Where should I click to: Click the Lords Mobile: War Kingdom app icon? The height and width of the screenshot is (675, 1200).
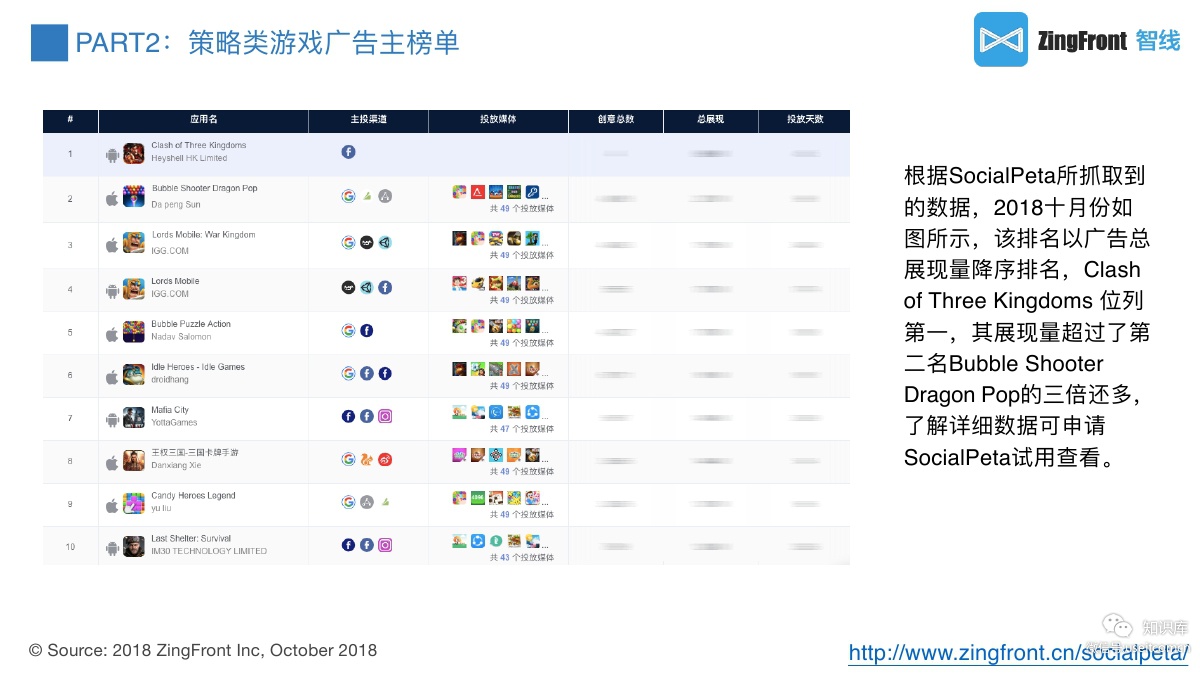tap(134, 244)
